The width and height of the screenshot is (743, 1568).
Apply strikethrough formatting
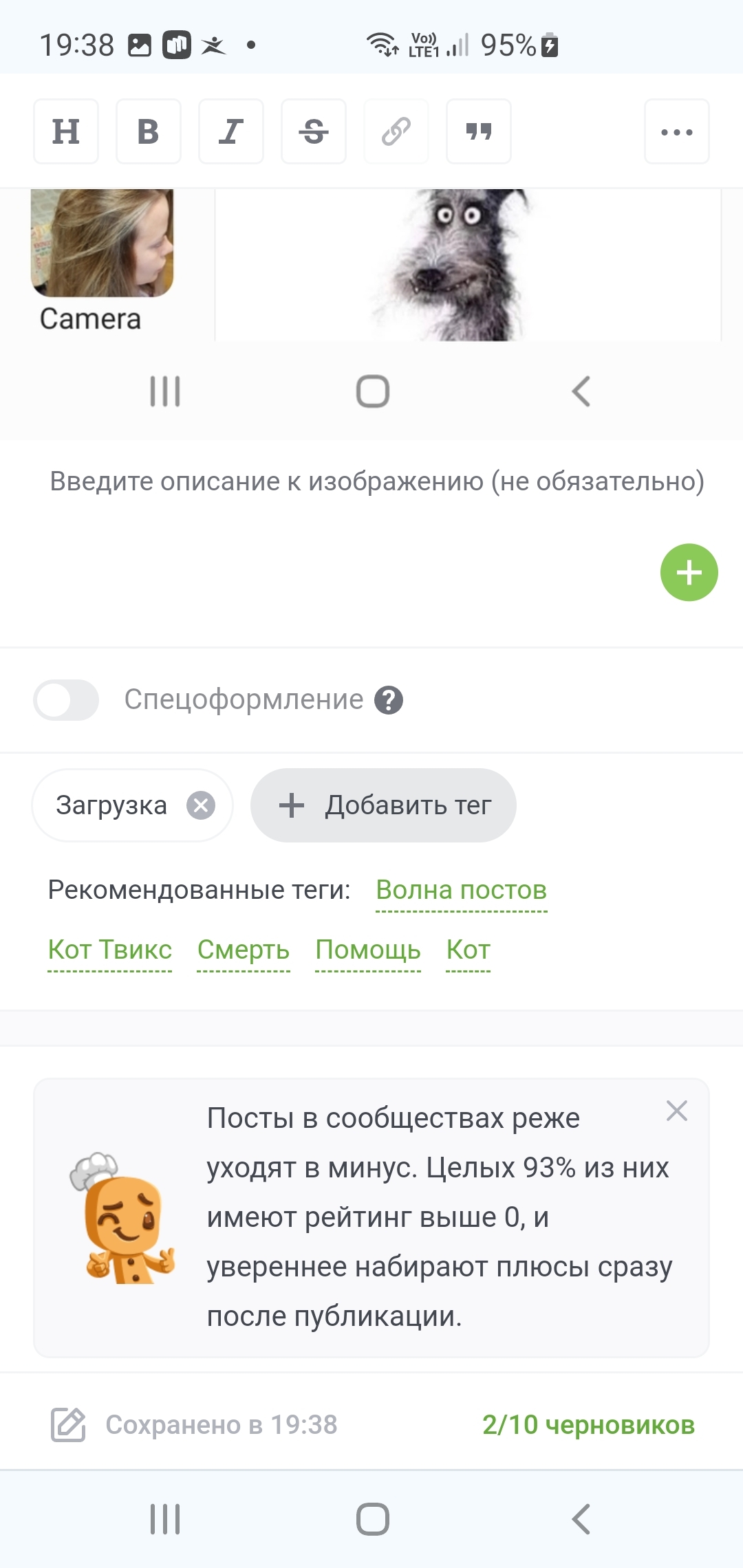point(314,131)
